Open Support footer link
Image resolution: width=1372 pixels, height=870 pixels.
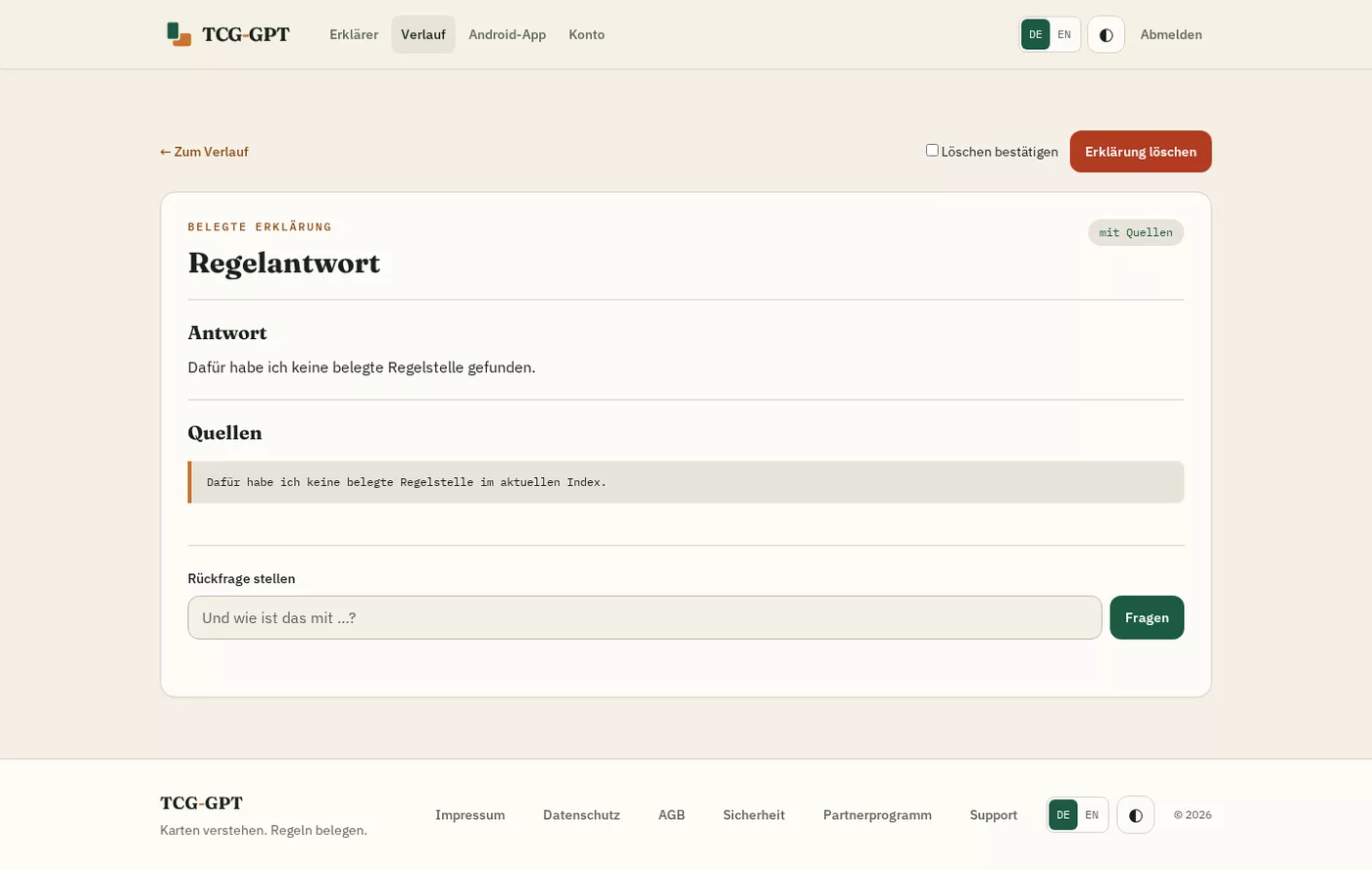coord(994,815)
